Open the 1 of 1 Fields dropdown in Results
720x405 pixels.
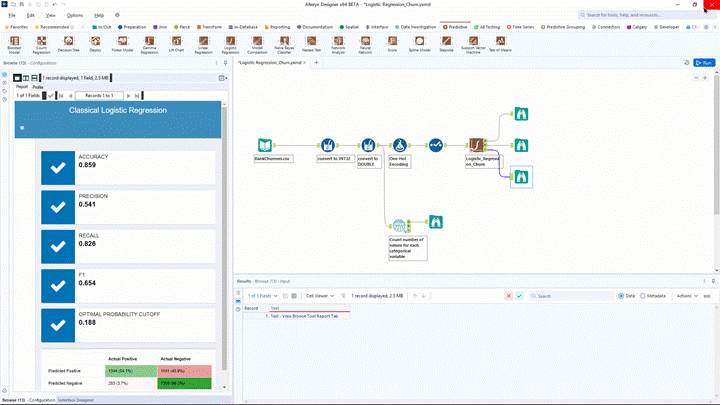click(x=263, y=296)
